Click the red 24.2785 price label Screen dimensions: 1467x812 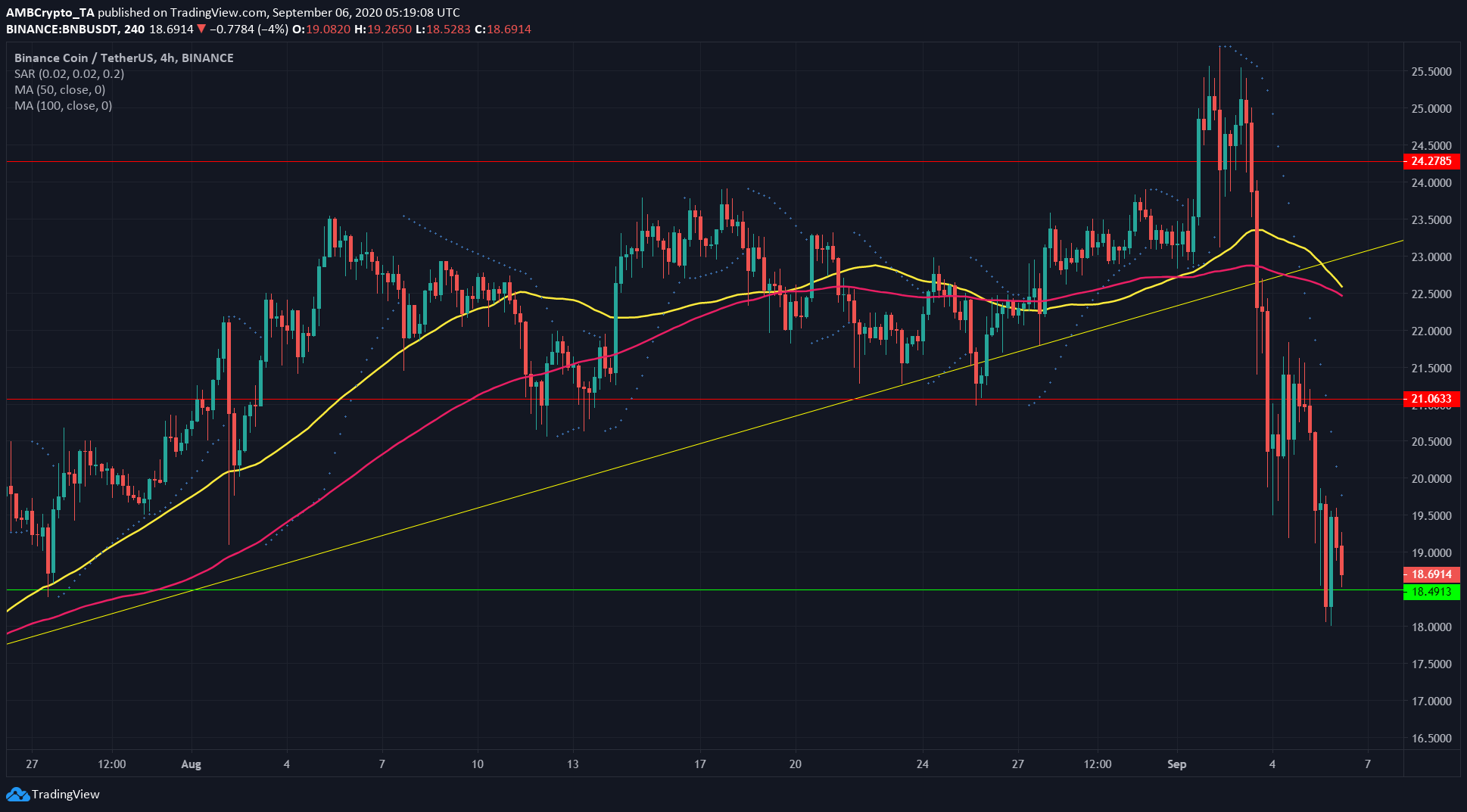(1431, 161)
